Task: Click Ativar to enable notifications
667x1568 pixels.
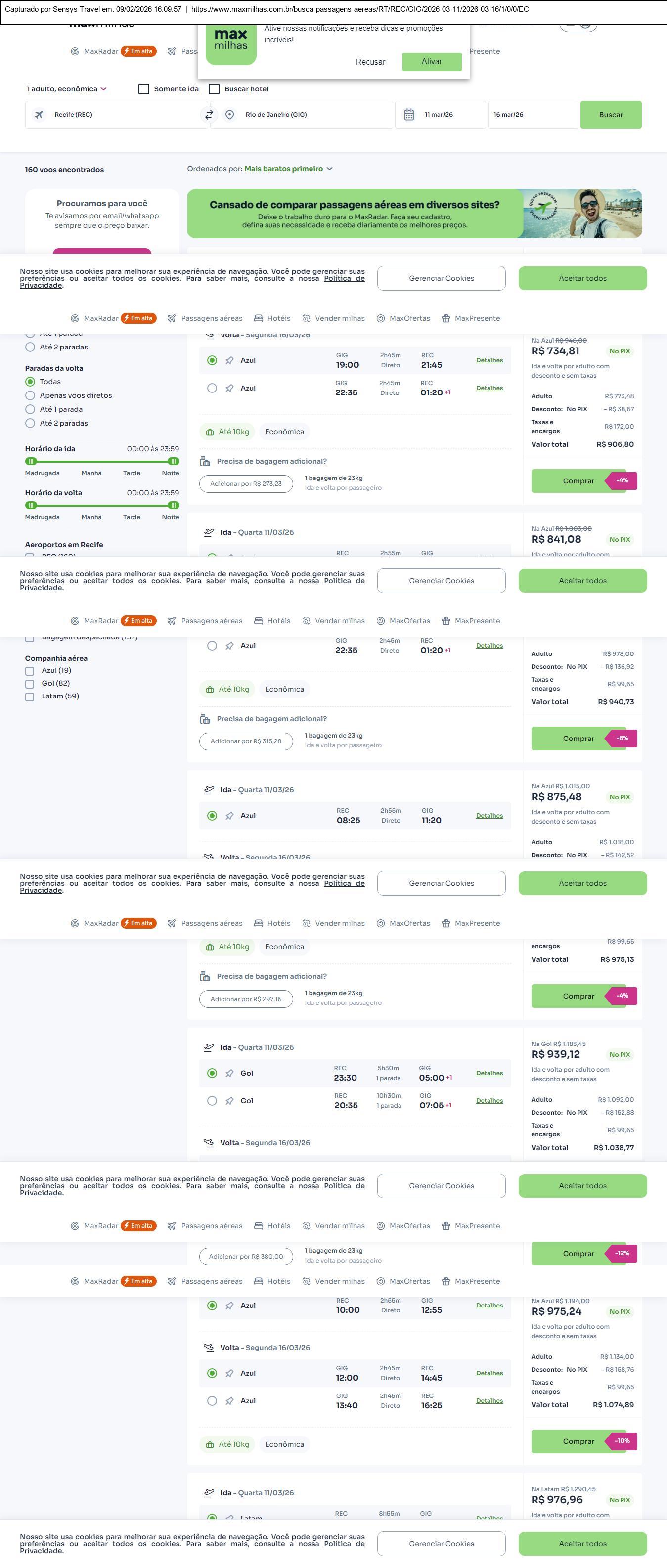Action: [x=432, y=61]
